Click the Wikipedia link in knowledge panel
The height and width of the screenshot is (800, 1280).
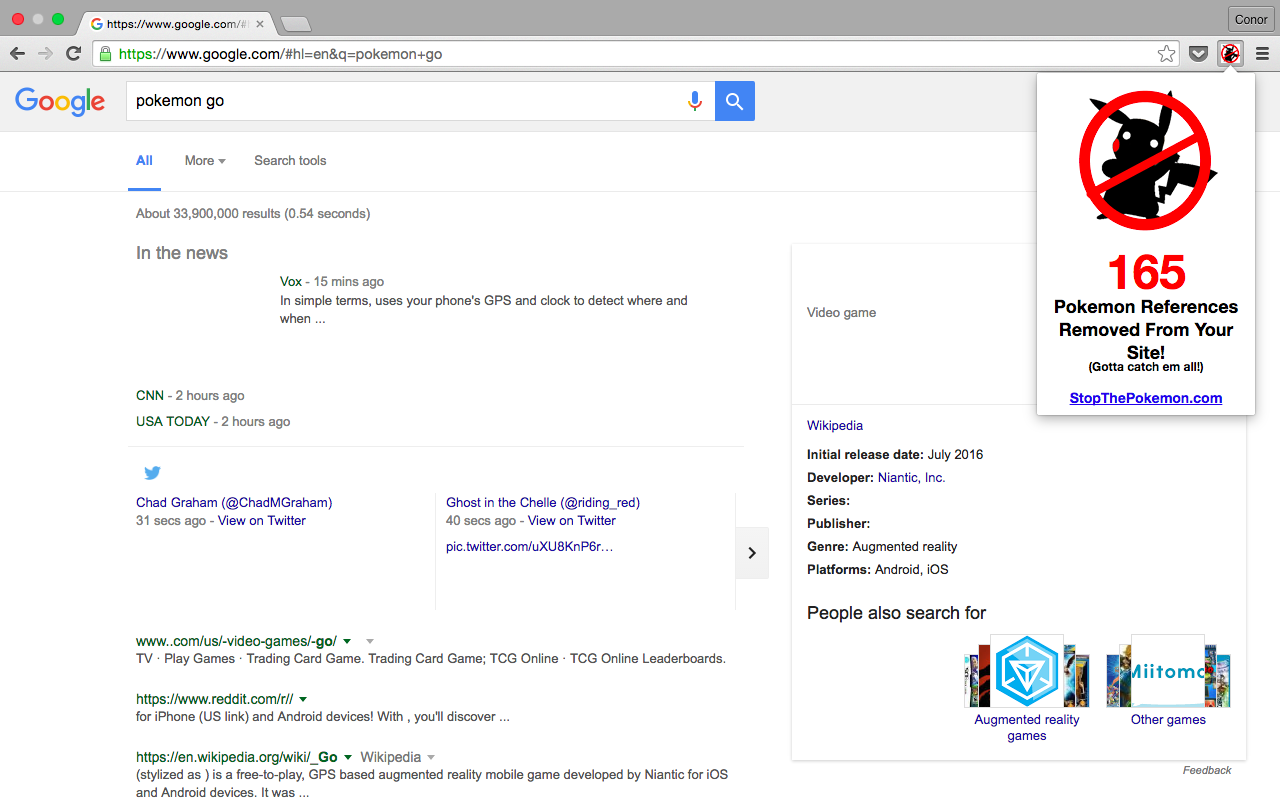[x=835, y=425]
